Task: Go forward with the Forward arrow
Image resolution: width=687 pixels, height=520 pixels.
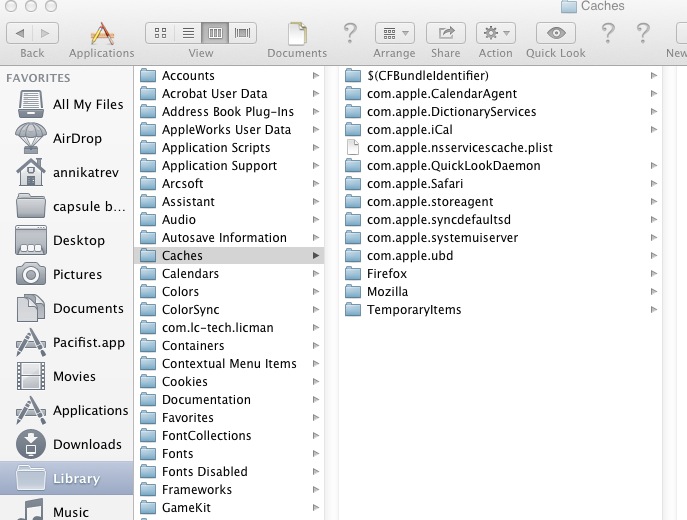Action: [45, 33]
